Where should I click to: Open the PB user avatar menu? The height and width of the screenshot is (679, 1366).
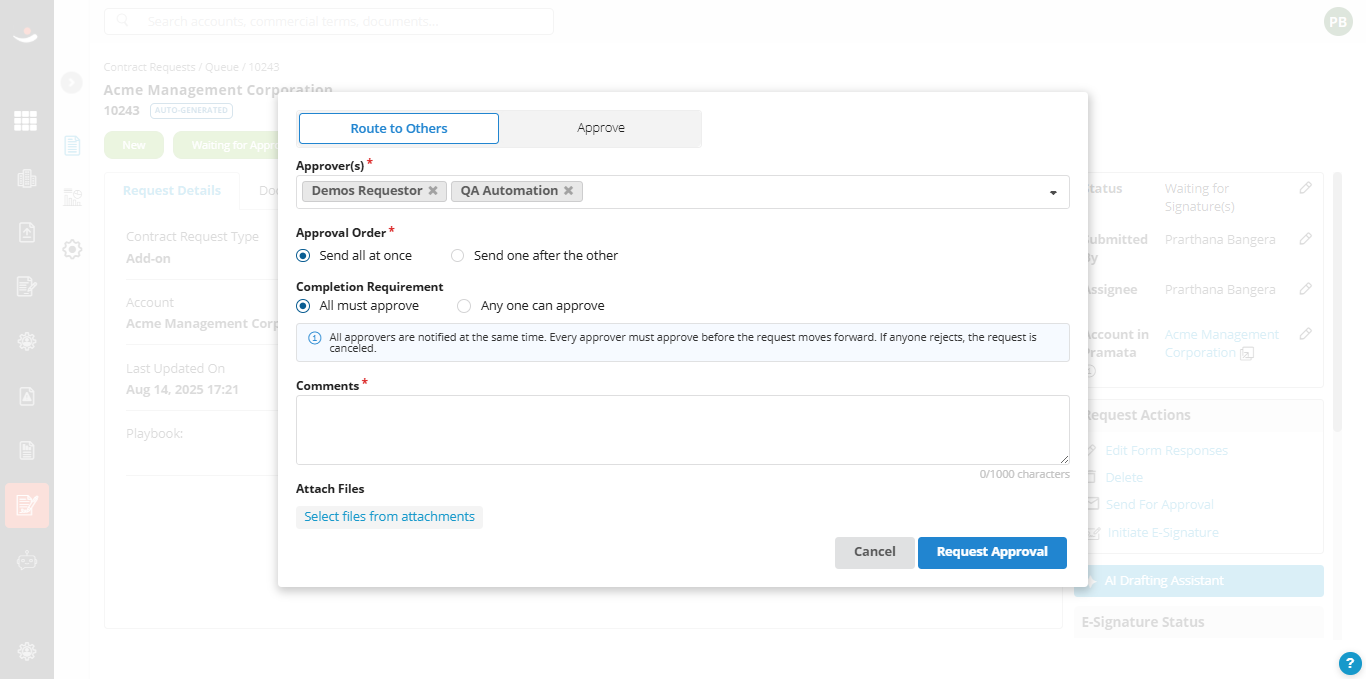click(x=1338, y=22)
